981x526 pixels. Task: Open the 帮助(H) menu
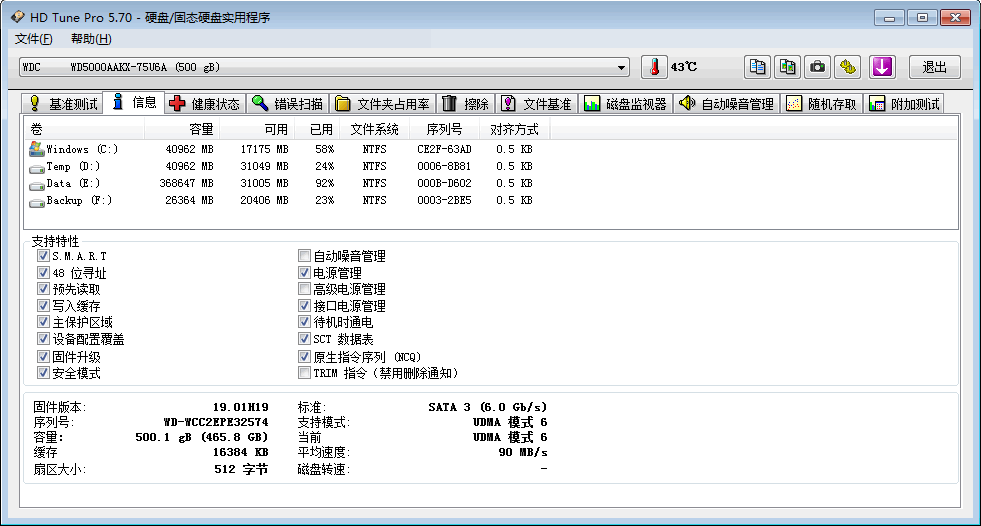pos(91,39)
